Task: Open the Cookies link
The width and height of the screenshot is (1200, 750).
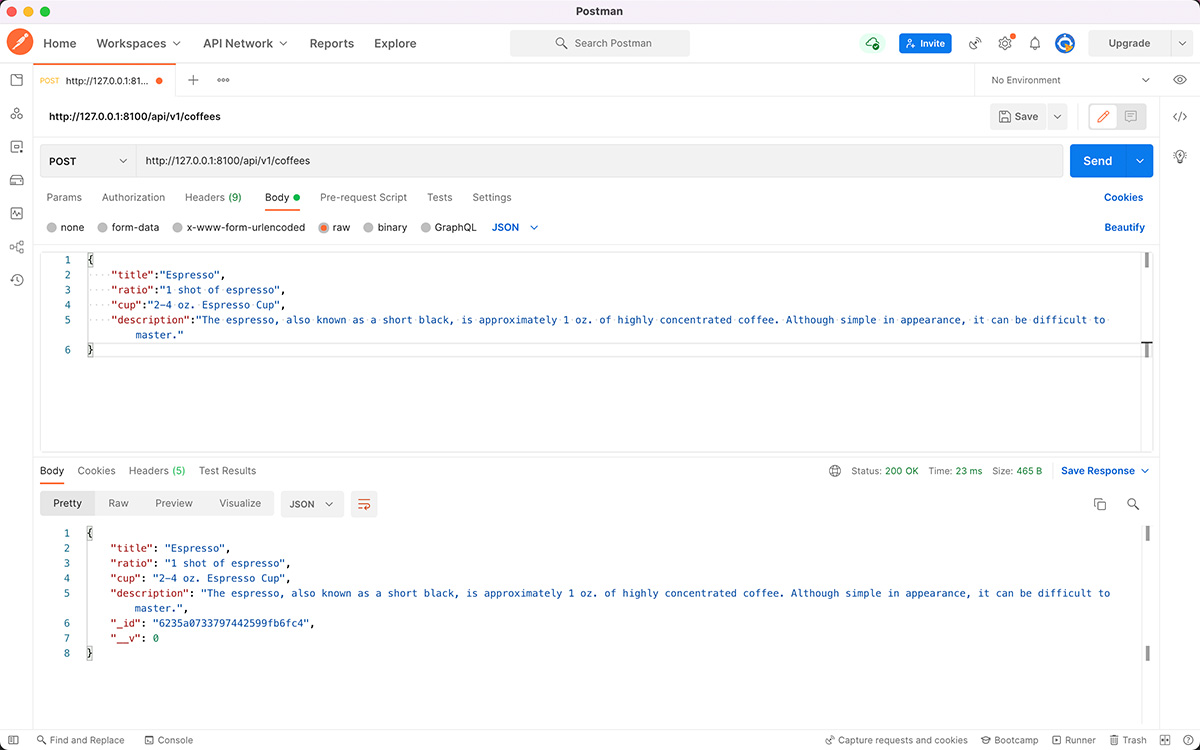Action: pos(1123,197)
